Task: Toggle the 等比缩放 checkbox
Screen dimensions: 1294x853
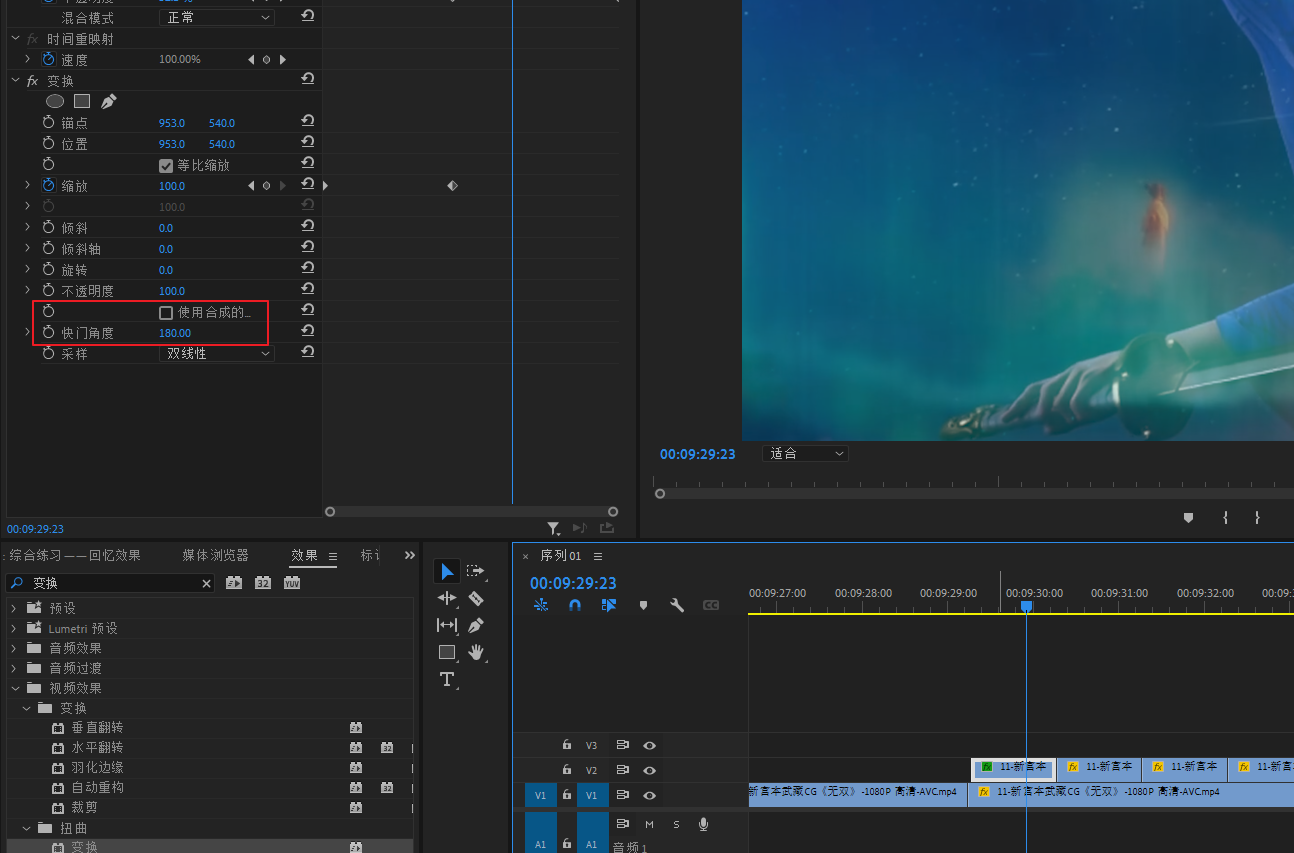Action: [166, 165]
